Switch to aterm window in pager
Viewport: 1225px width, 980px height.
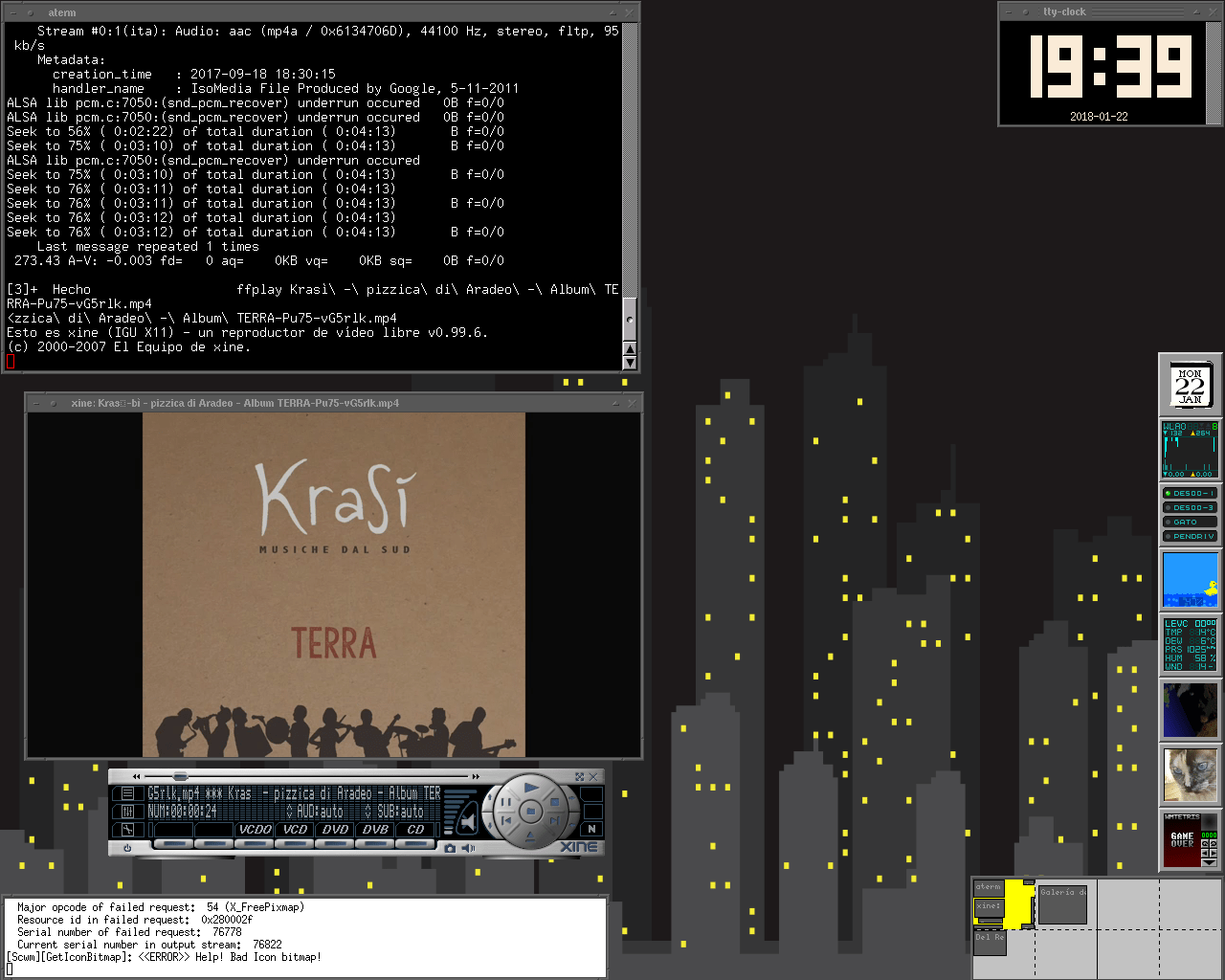[x=989, y=887]
